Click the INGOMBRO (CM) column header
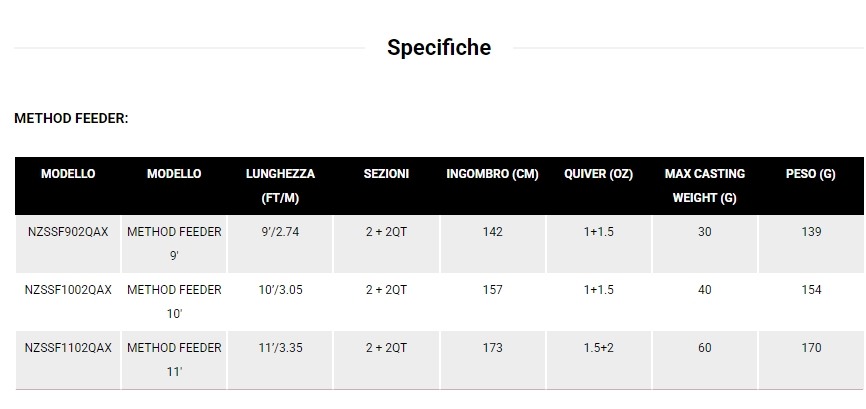This screenshot has width=866, height=409. pos(492,174)
